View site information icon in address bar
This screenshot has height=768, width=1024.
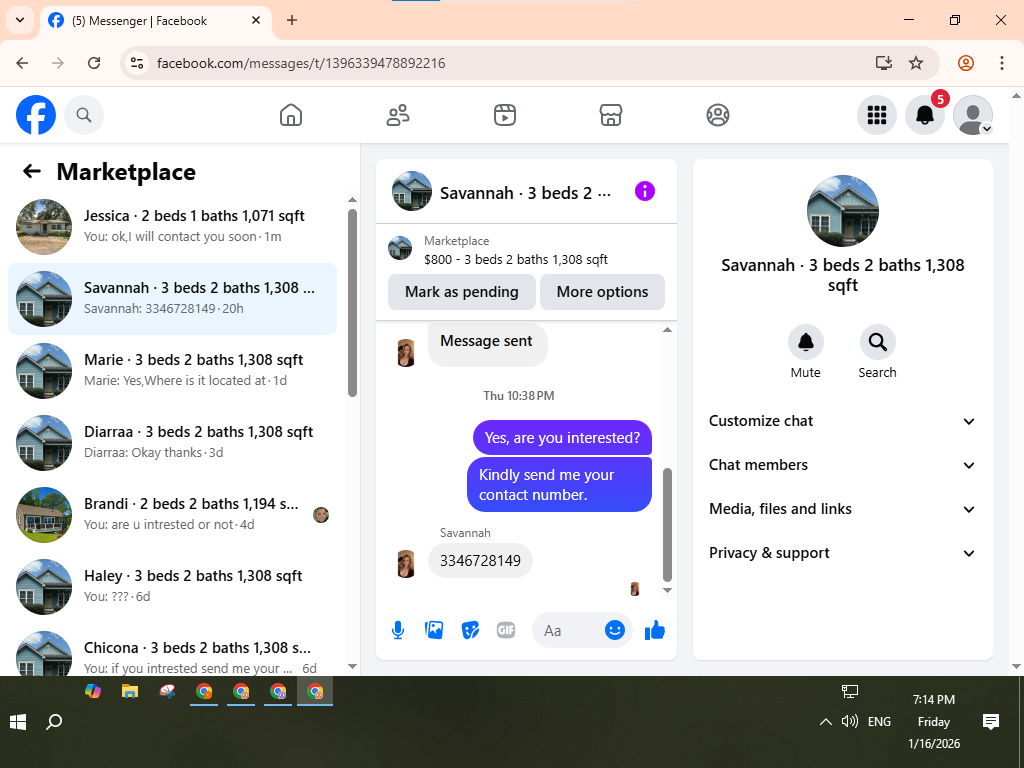click(136, 63)
